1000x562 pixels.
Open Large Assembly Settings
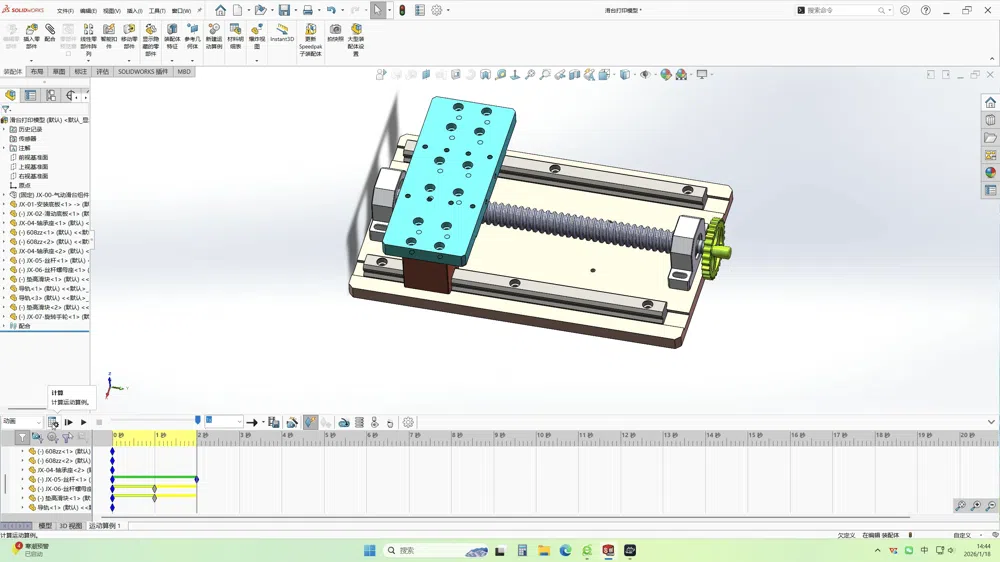(356, 29)
